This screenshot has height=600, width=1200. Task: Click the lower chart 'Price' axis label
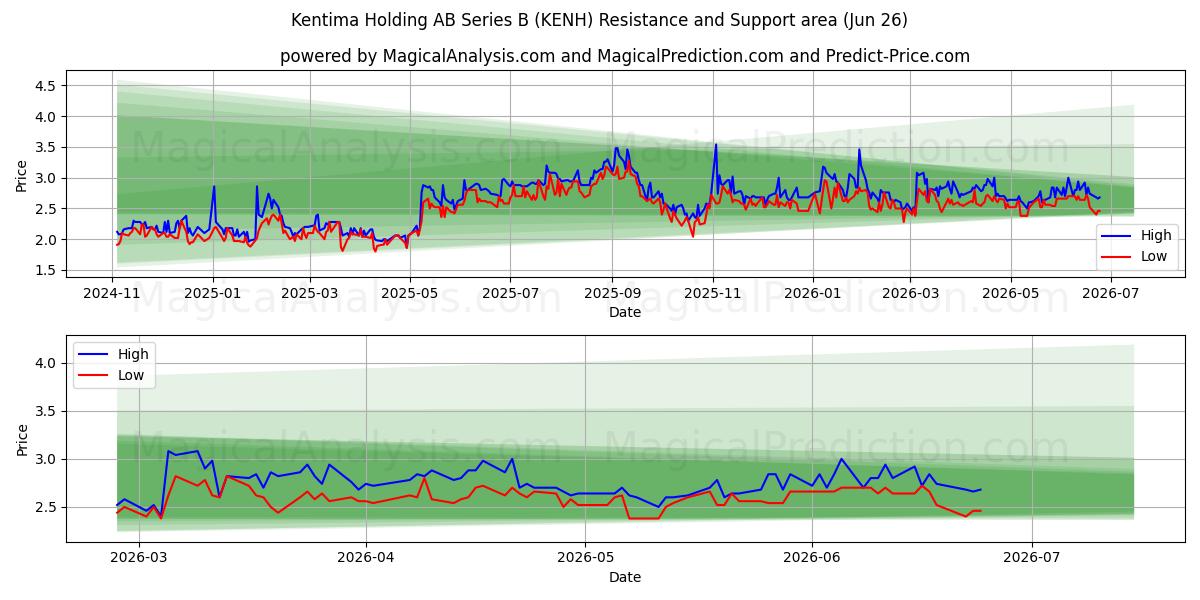tap(22, 440)
